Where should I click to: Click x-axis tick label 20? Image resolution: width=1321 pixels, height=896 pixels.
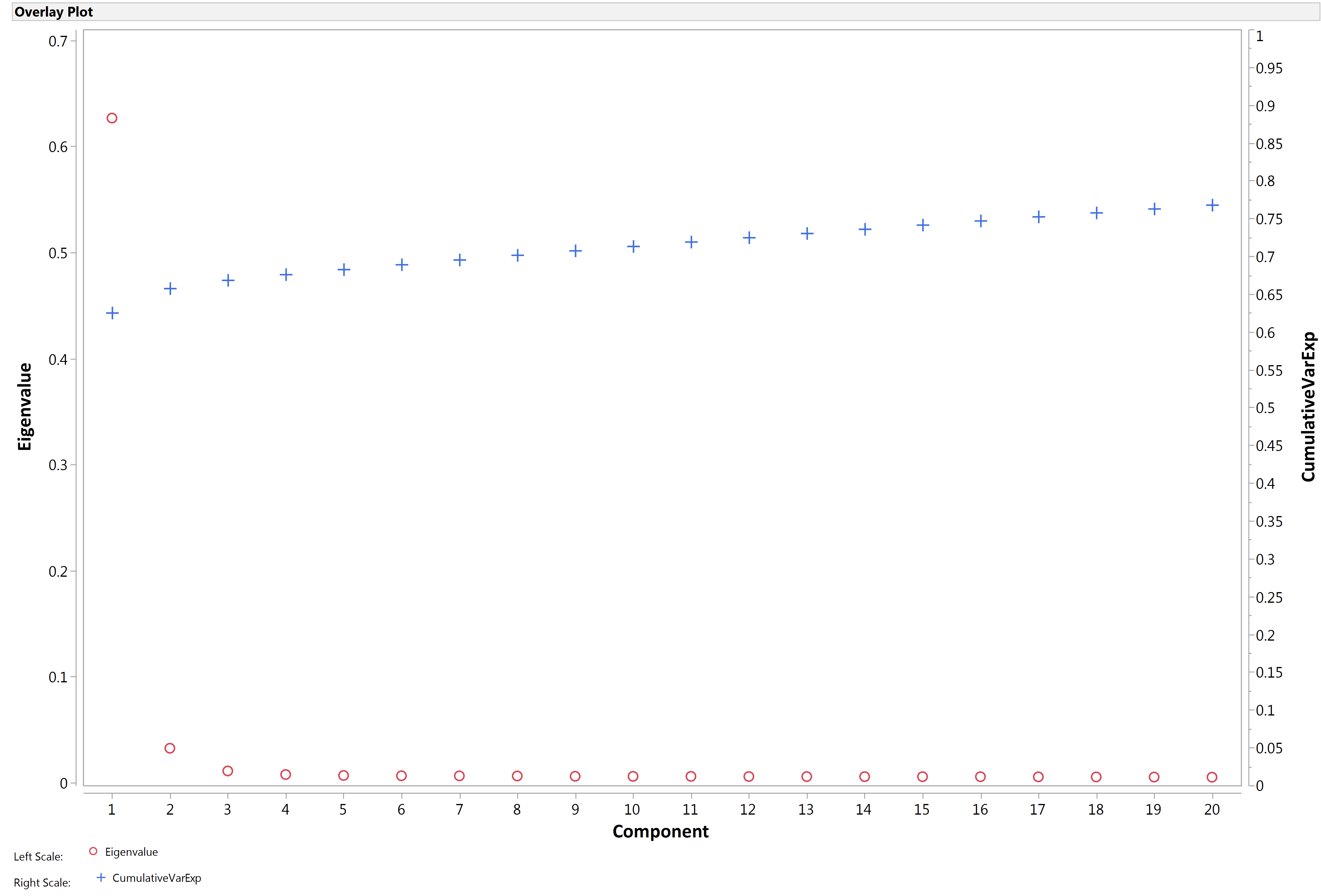[x=1212, y=810]
